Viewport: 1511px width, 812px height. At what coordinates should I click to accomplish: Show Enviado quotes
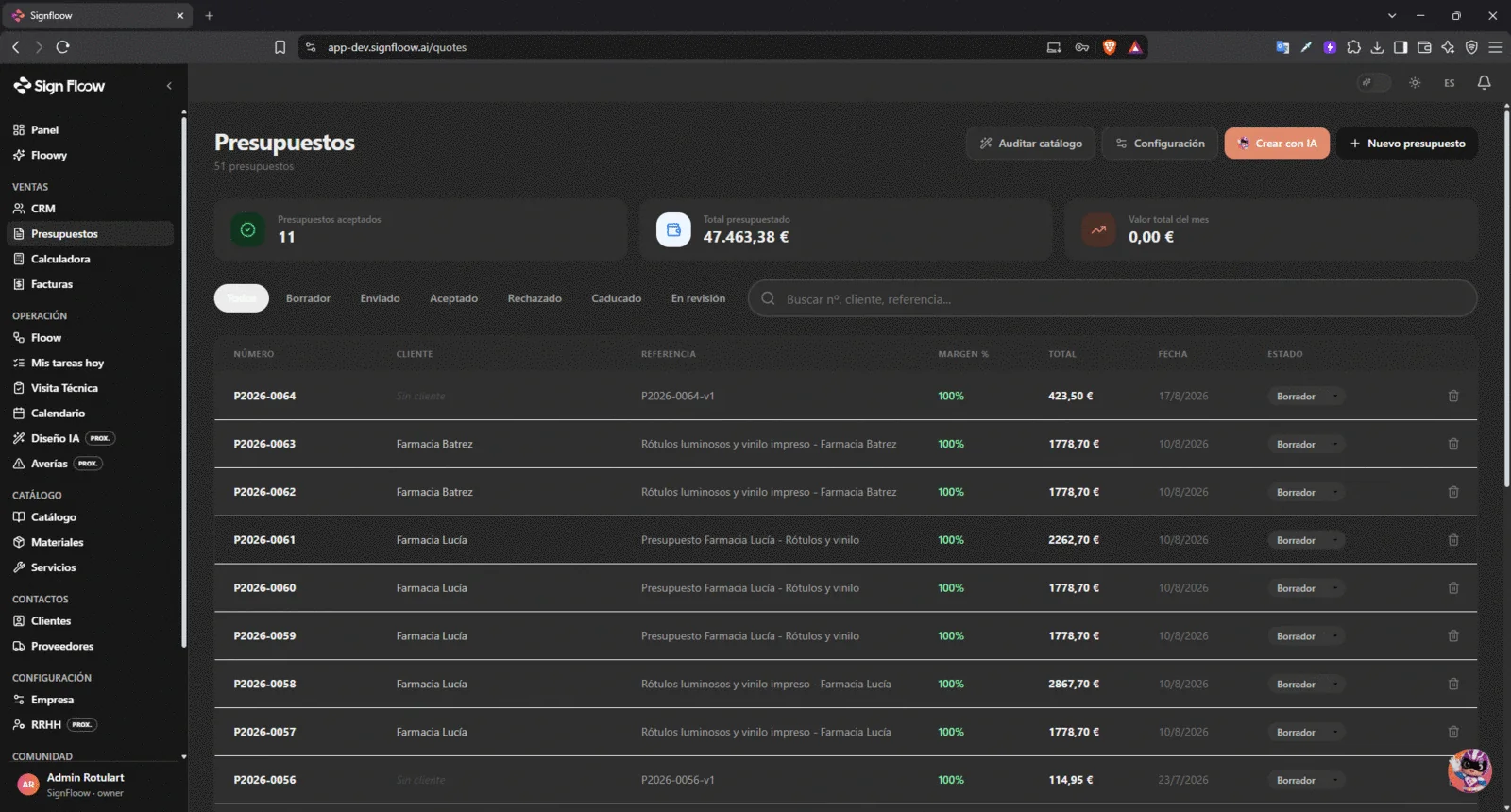[x=380, y=298]
